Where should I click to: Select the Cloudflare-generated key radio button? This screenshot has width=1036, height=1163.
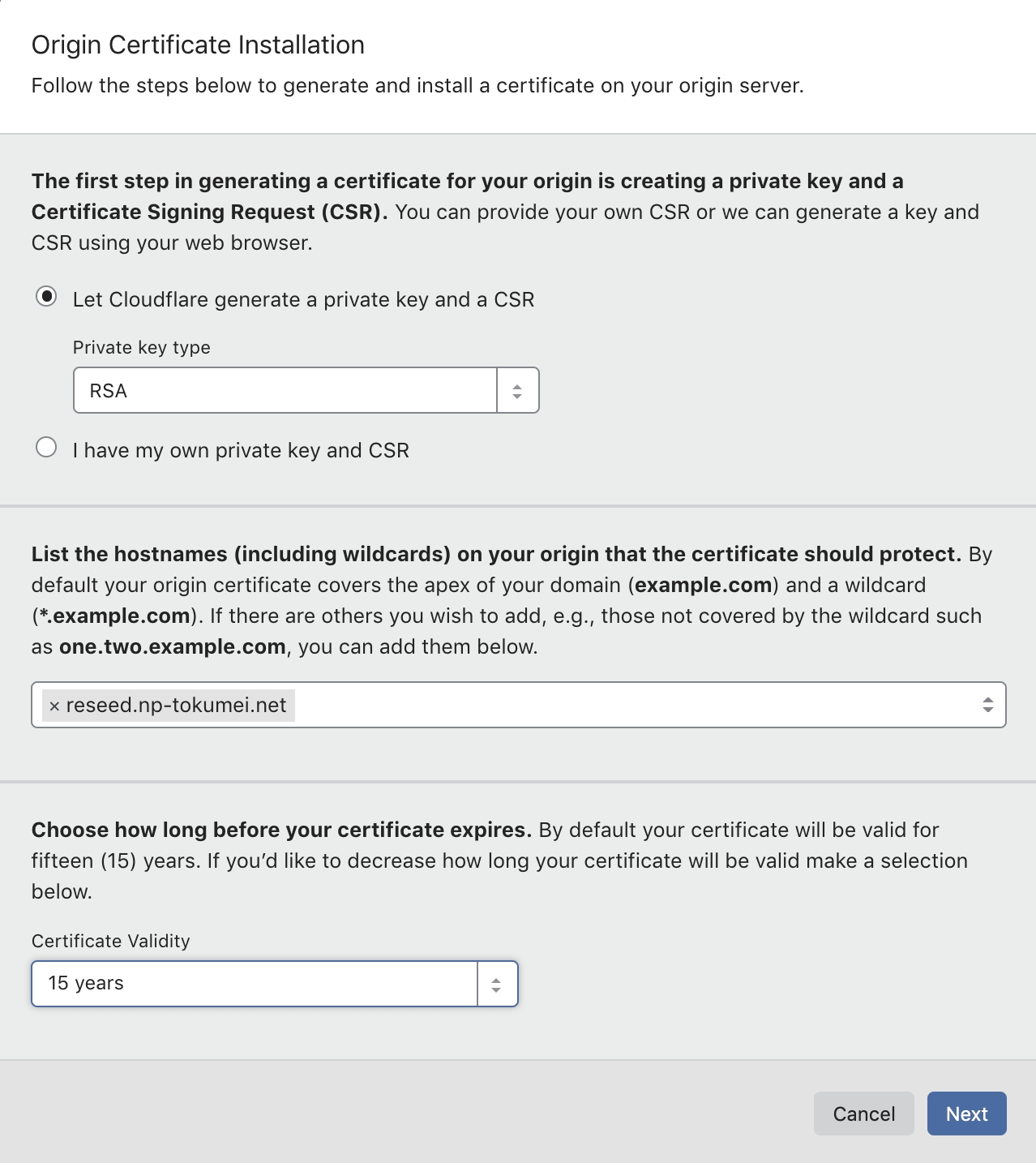coord(46,297)
